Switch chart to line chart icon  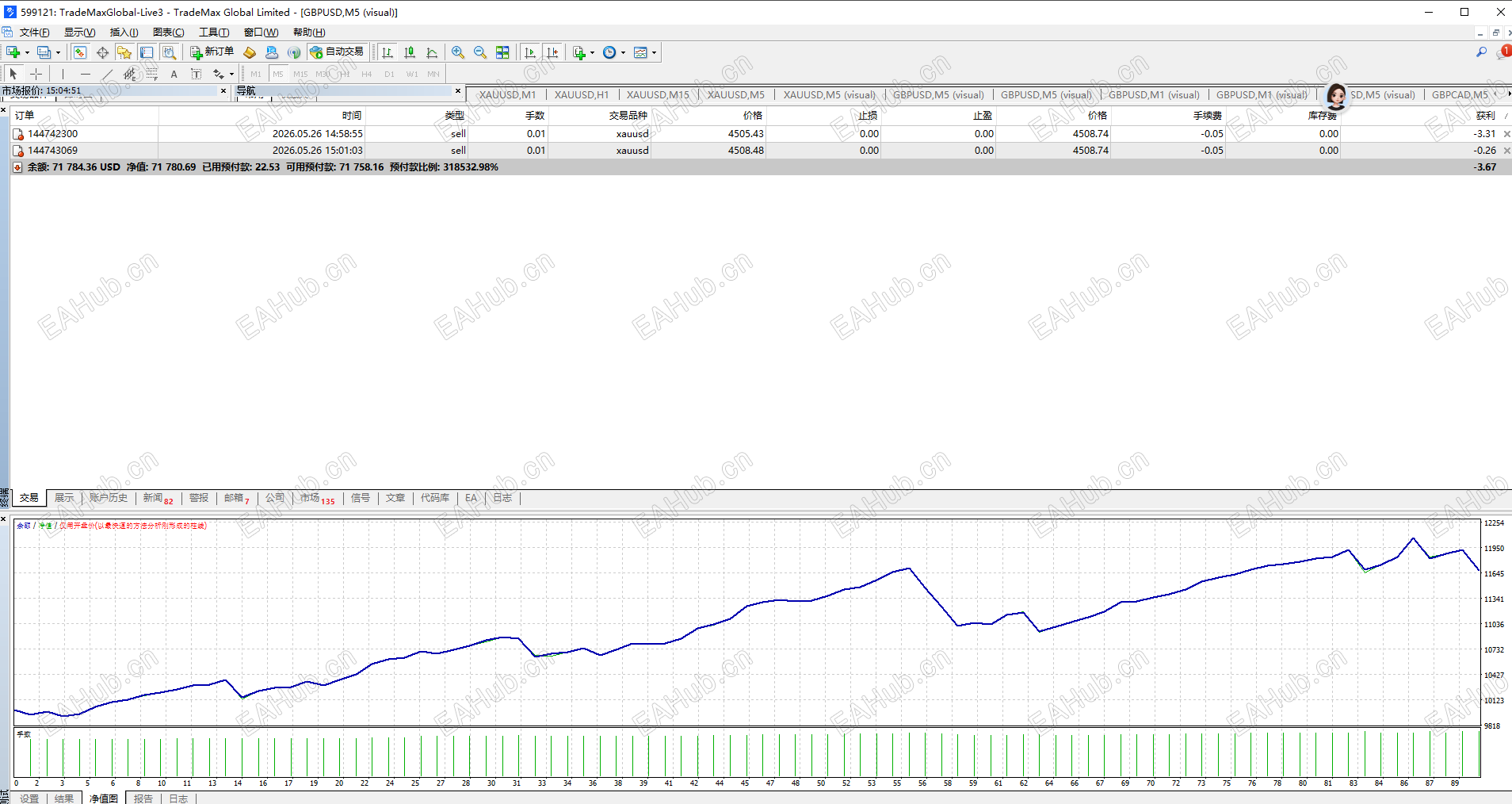click(x=432, y=52)
